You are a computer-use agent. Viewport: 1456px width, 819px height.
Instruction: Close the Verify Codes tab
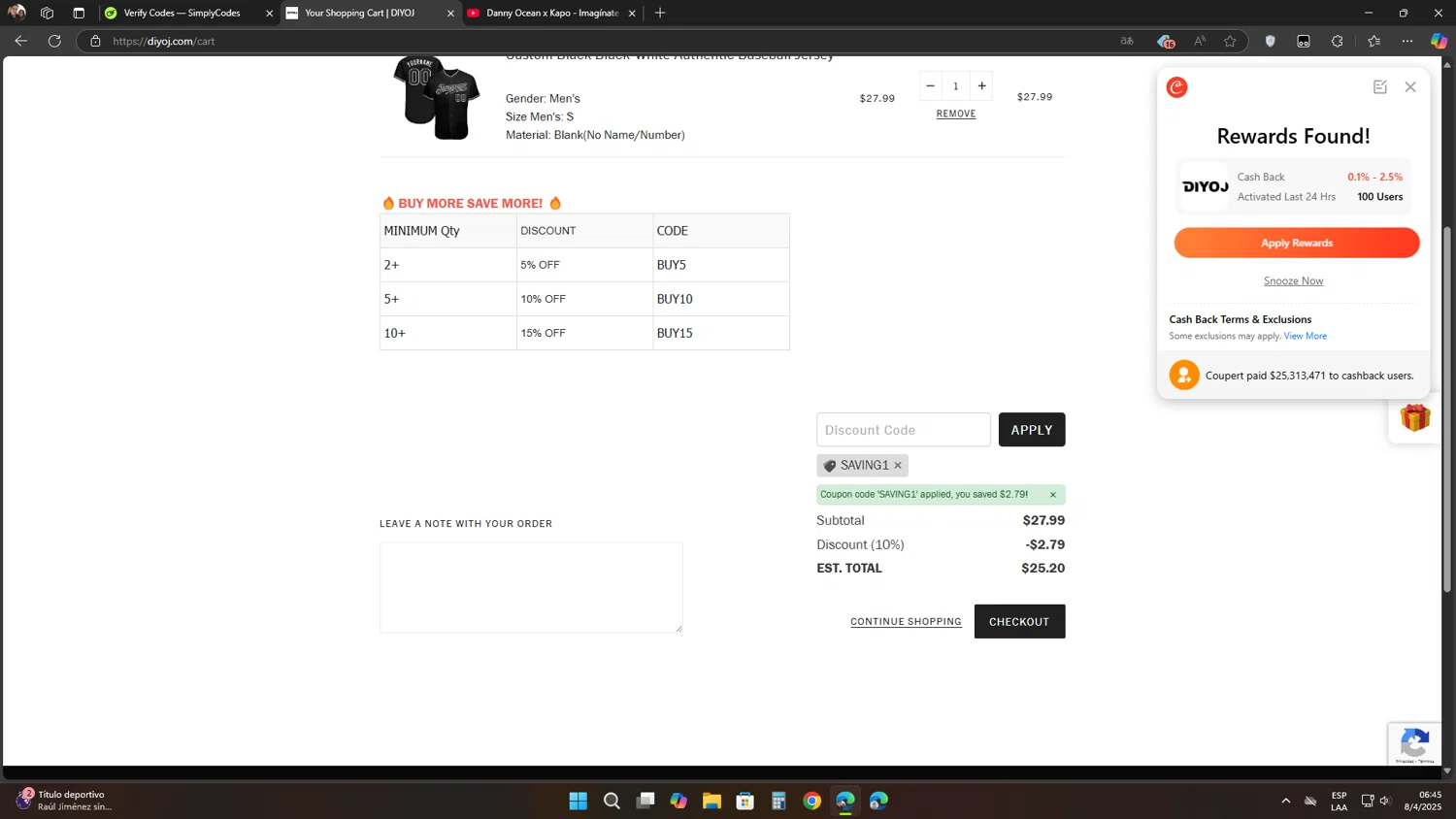click(270, 14)
